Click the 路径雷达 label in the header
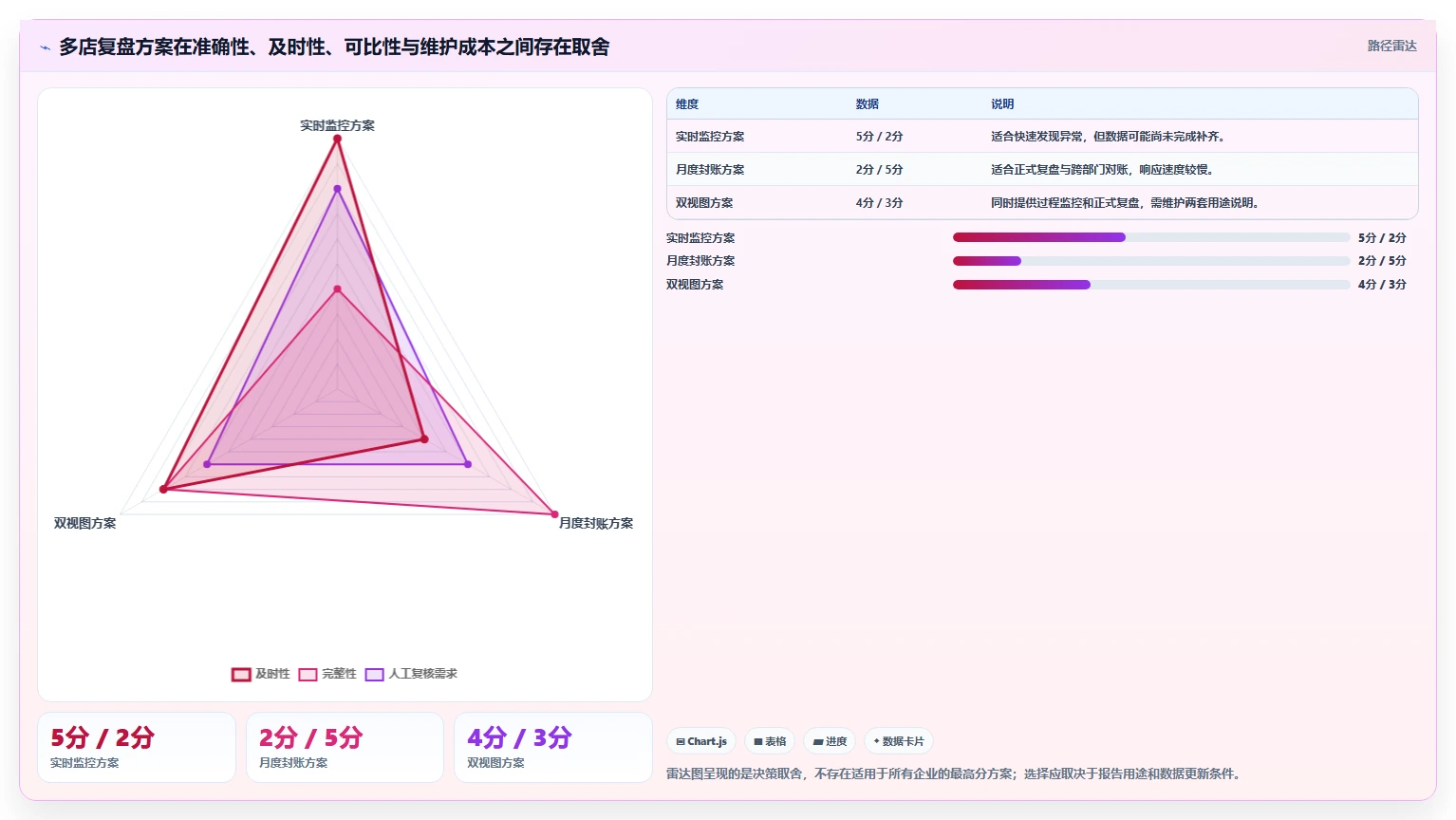The image size is (1456, 820). (x=1391, y=46)
